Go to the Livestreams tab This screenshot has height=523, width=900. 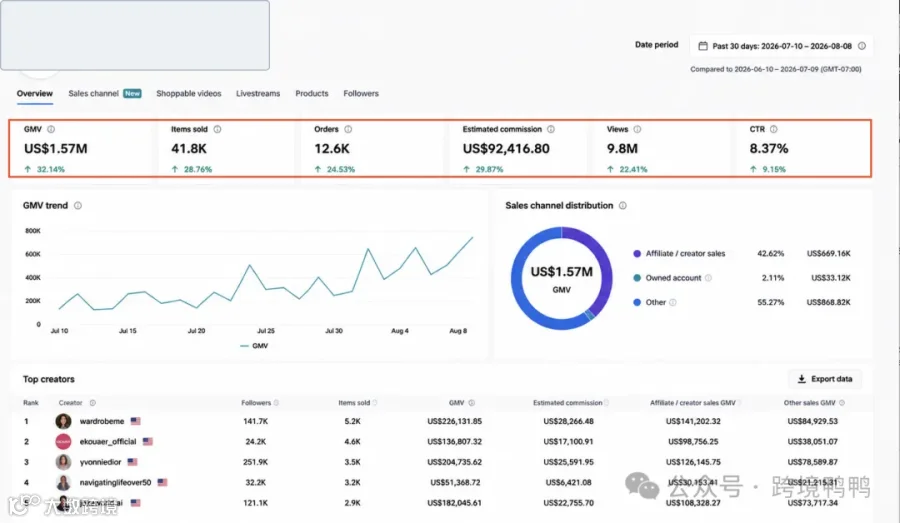[258, 94]
